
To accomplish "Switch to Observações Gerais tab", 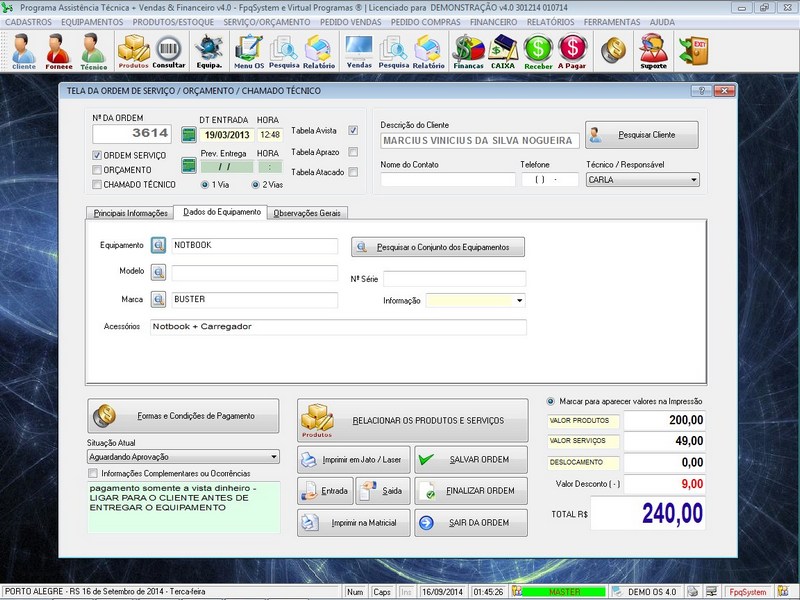I will pyautogui.click(x=307, y=213).
